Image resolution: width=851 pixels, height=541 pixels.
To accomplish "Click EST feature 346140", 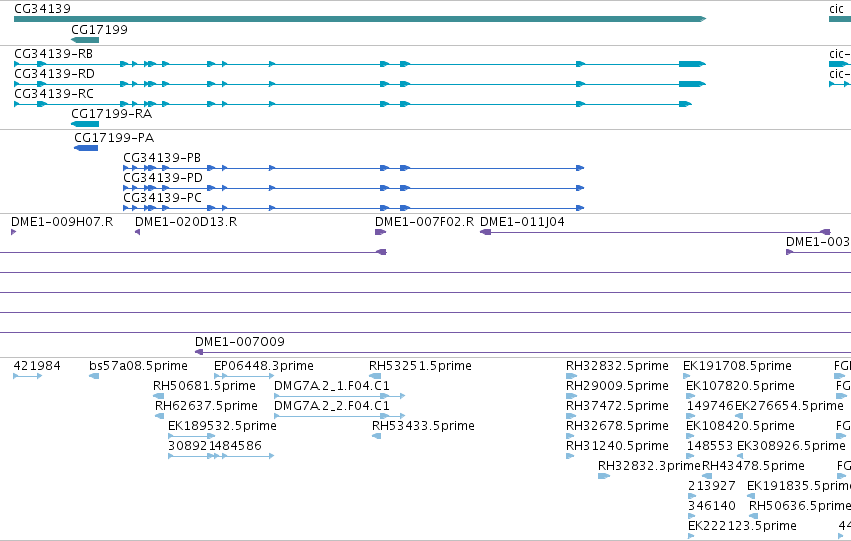I will [x=691, y=516].
